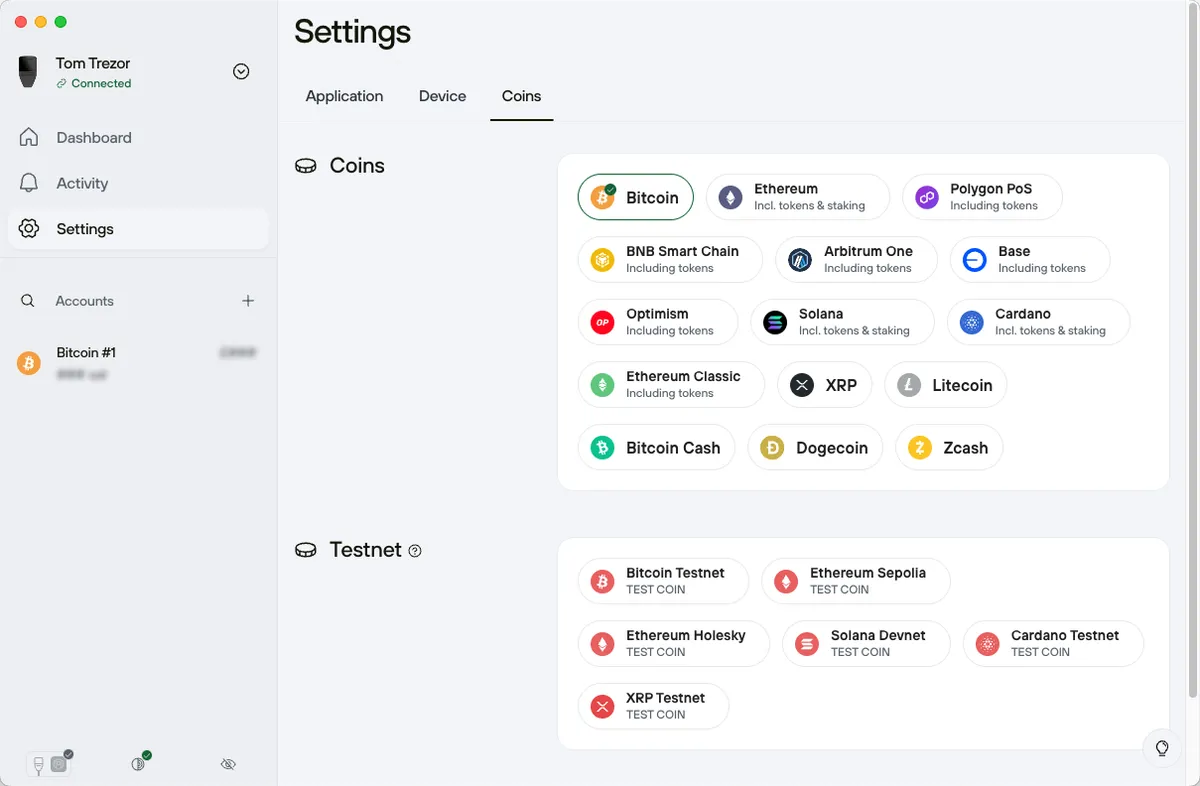Open the Activity section
Image resolution: width=1200 pixels, height=786 pixels.
click(84, 183)
